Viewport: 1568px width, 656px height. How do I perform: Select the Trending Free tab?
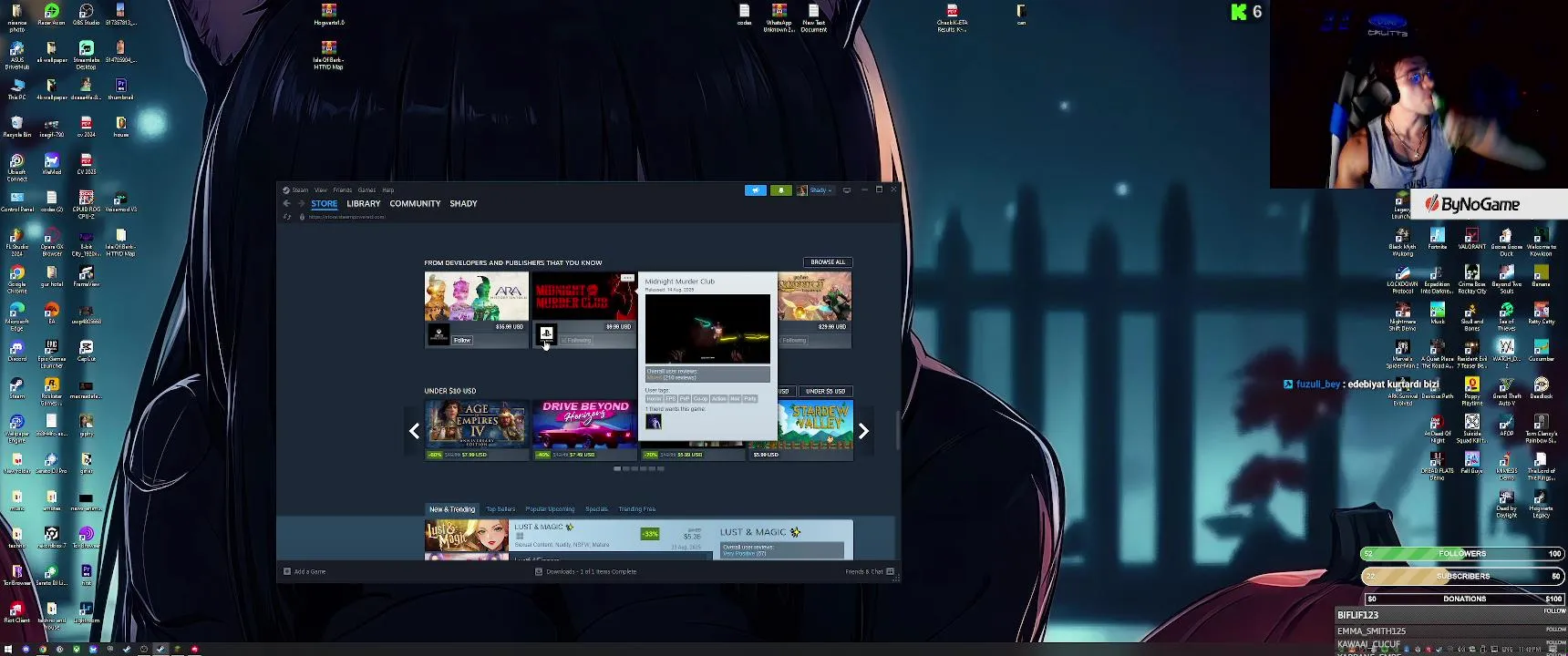(636, 509)
